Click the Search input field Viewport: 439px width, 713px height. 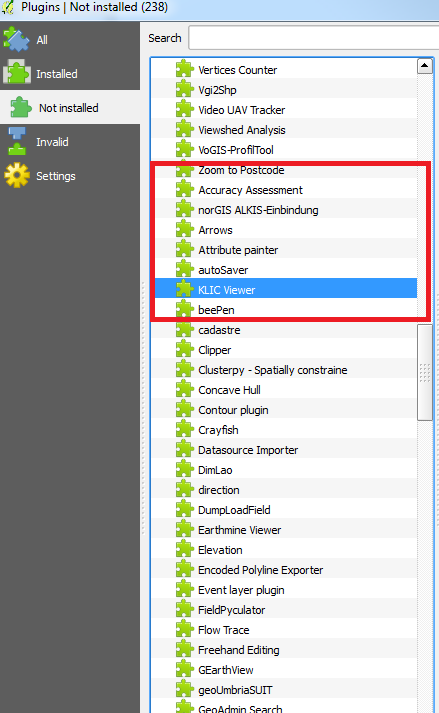click(x=314, y=38)
